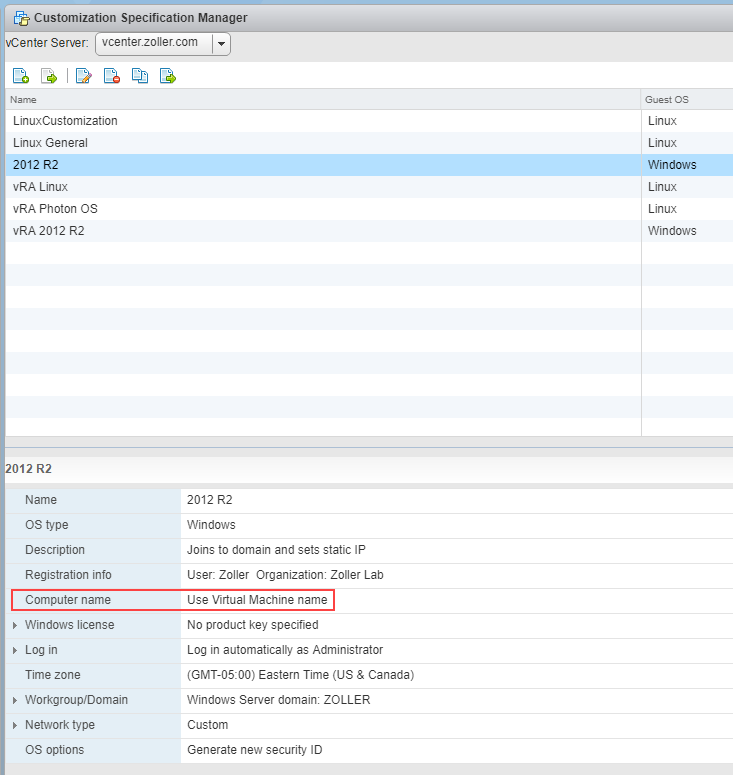Expand the Workgroup/Domain details
Screen dimensions: 733x775
tap(15, 700)
